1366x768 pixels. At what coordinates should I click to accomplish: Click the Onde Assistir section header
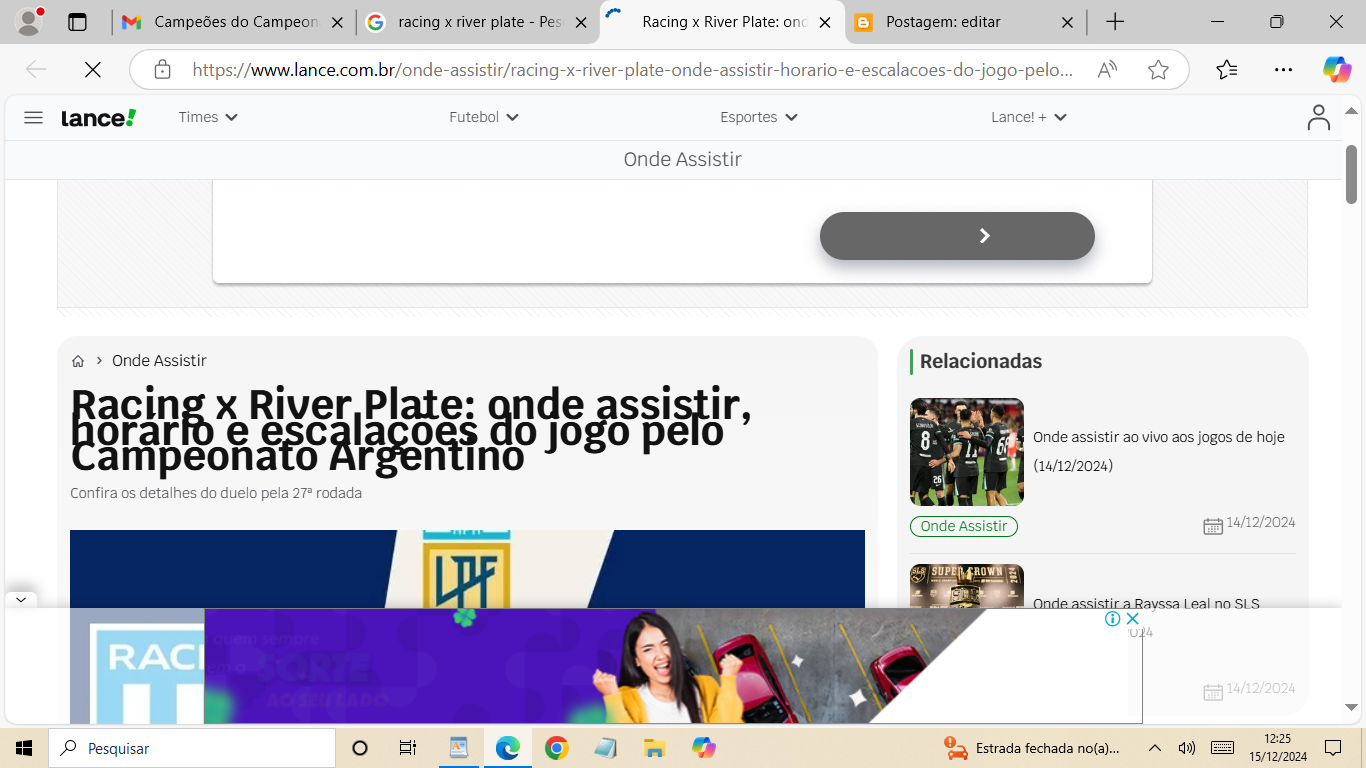click(x=682, y=160)
